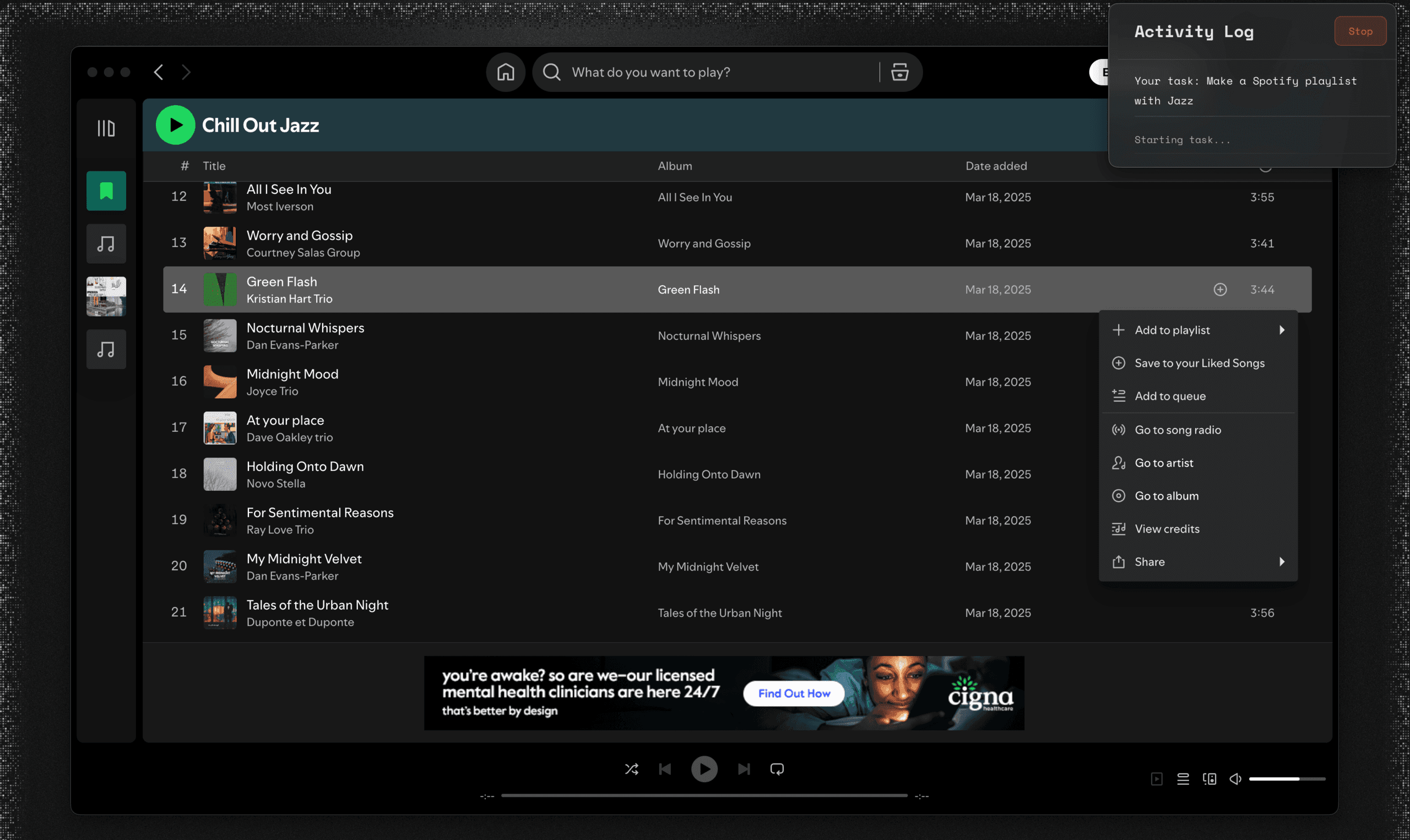
Task: Add Green Flash to Liked Songs plus icon
Action: tap(1220, 289)
